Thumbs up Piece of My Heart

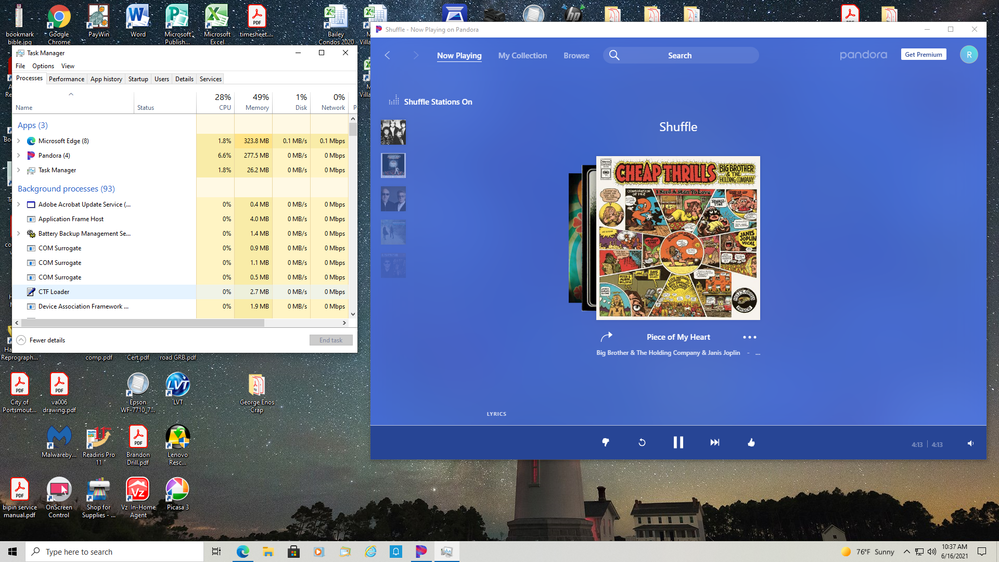tap(751, 442)
